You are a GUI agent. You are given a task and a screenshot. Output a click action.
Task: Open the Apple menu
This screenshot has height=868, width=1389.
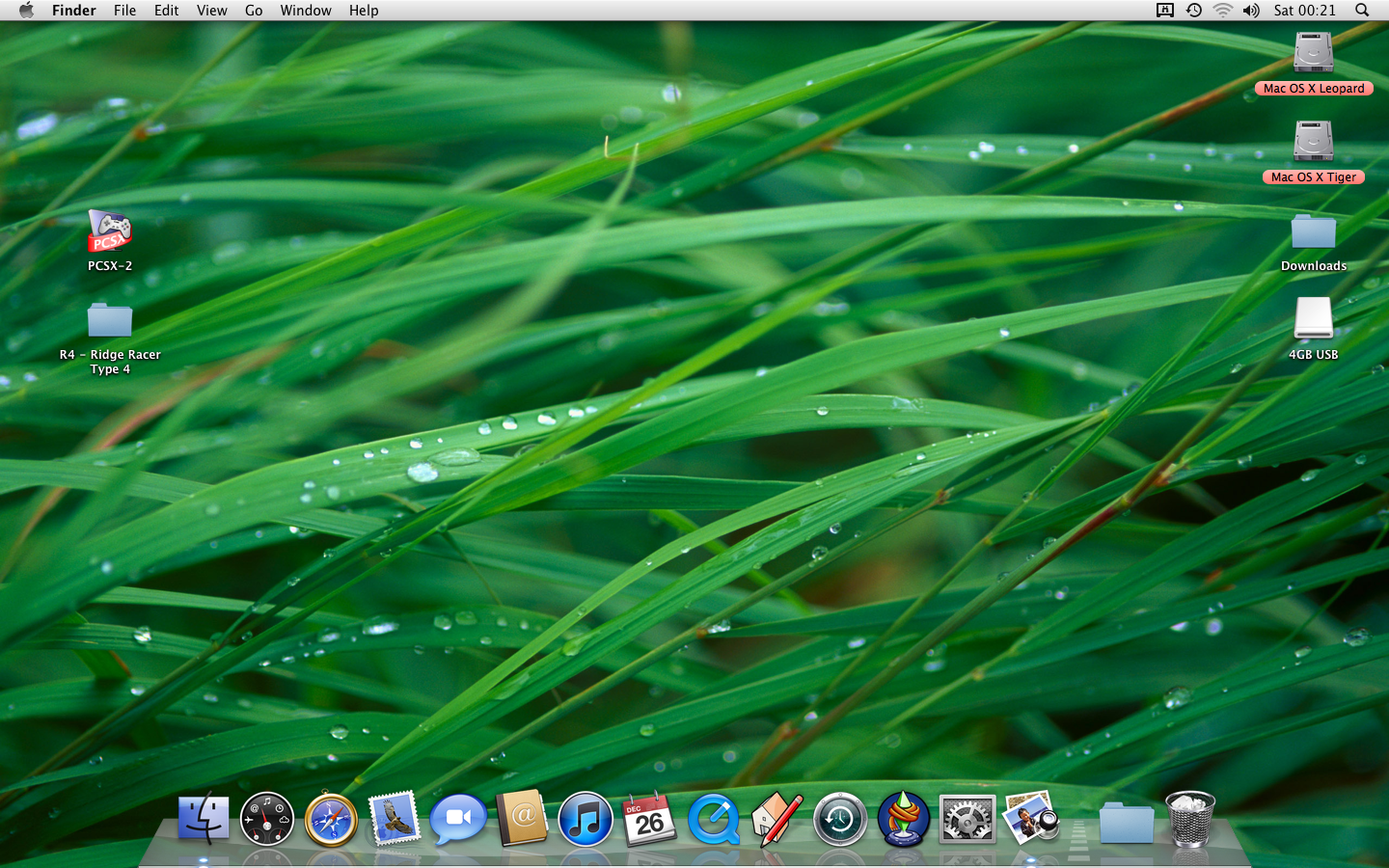(26, 11)
